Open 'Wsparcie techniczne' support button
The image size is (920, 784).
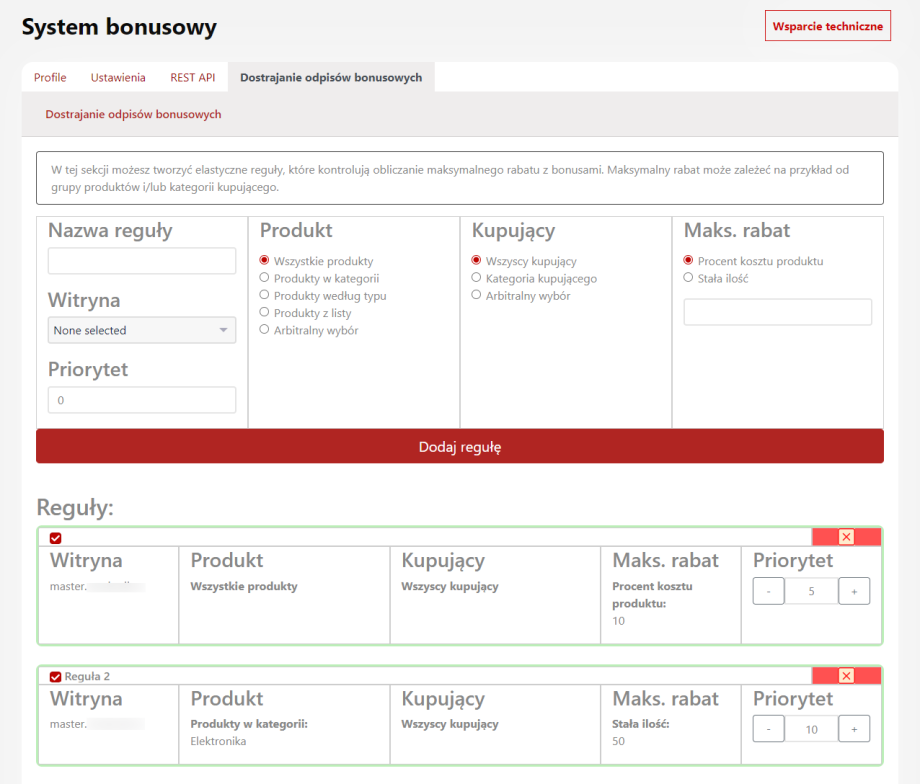point(827,26)
